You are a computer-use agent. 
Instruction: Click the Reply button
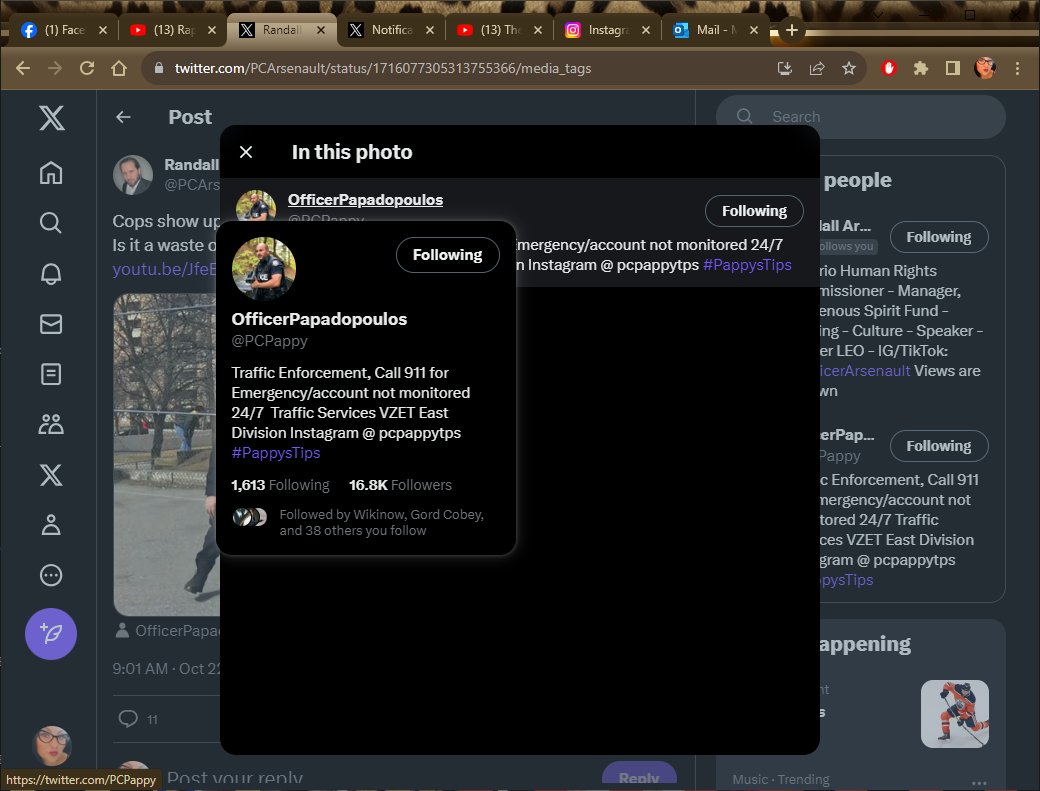[639, 776]
